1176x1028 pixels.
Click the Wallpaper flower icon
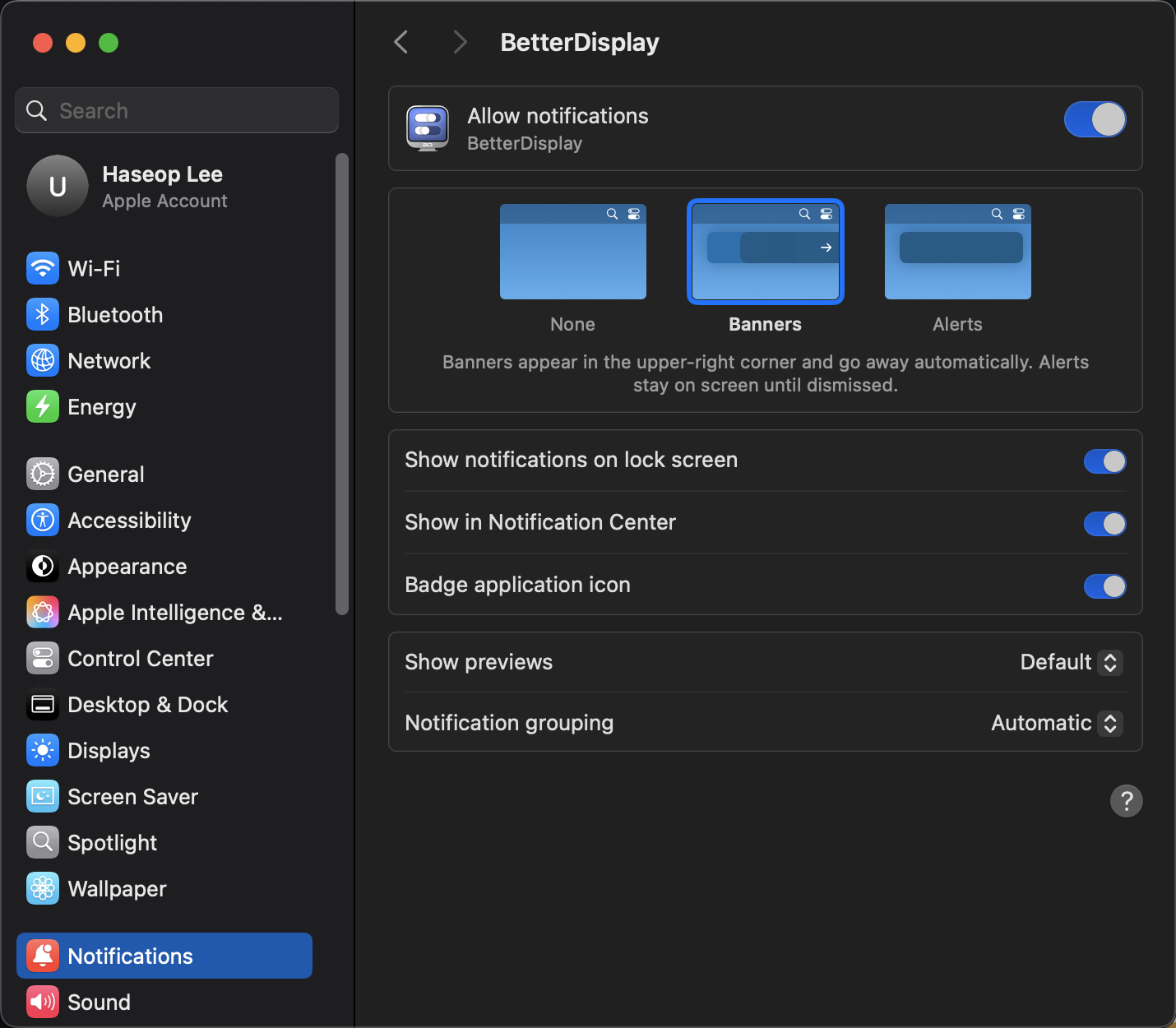43,888
